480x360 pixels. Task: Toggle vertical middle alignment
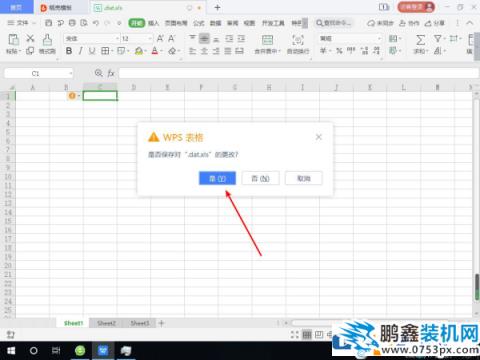point(204,38)
